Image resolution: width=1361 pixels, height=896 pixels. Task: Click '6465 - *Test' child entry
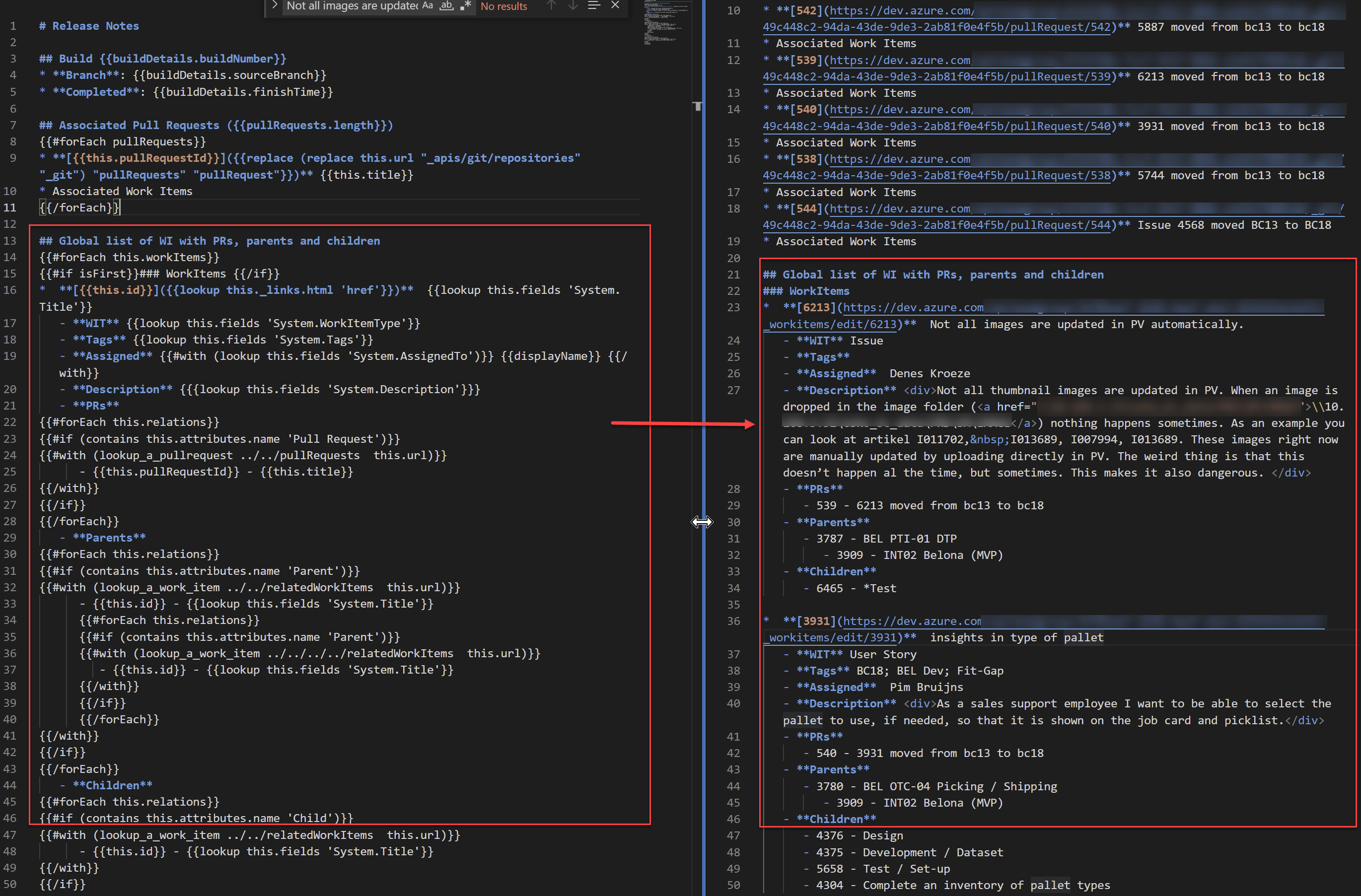point(850,588)
